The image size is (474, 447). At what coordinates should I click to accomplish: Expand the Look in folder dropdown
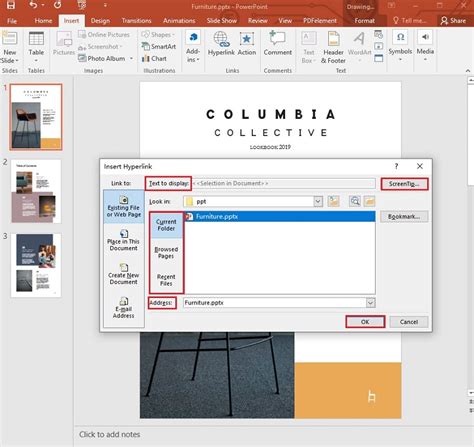point(318,201)
